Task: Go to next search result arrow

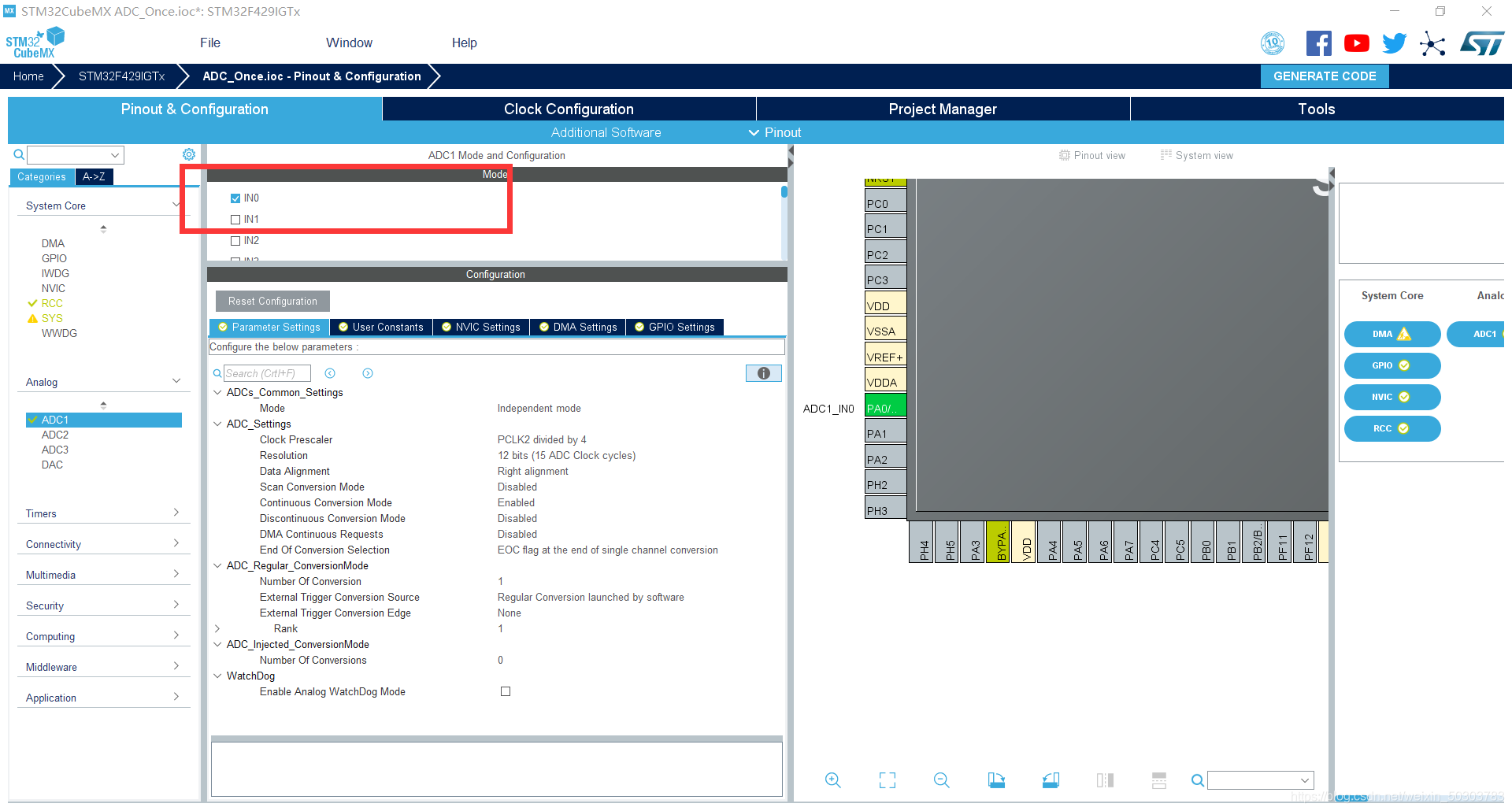Action: [x=368, y=373]
